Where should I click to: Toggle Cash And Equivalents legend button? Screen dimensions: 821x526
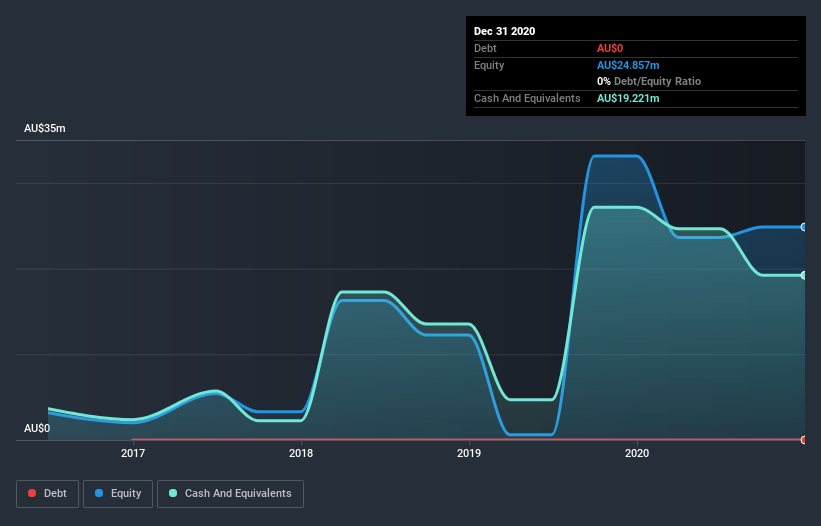[230, 494]
